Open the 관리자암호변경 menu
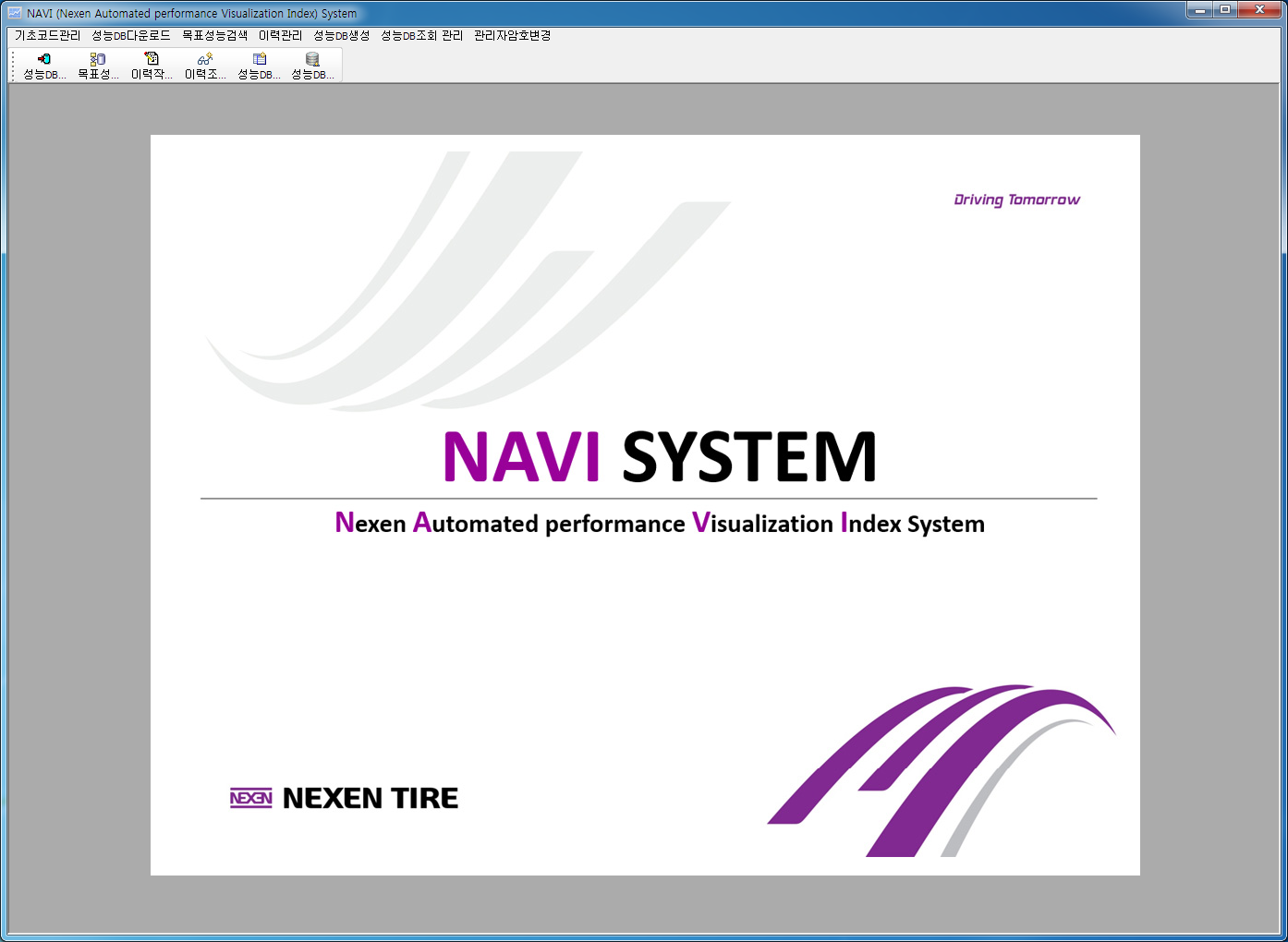The width and height of the screenshot is (1288, 942). point(512,35)
